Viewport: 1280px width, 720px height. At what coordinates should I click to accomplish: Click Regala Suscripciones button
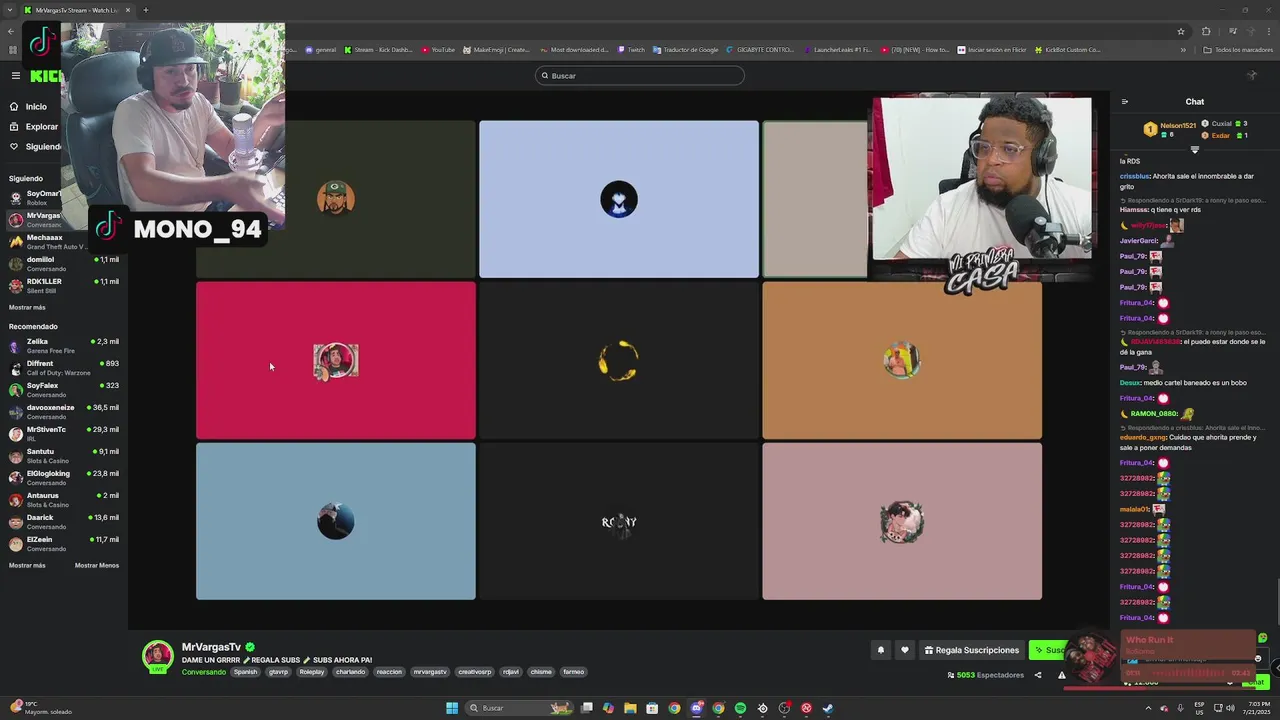pyautogui.click(x=972, y=650)
